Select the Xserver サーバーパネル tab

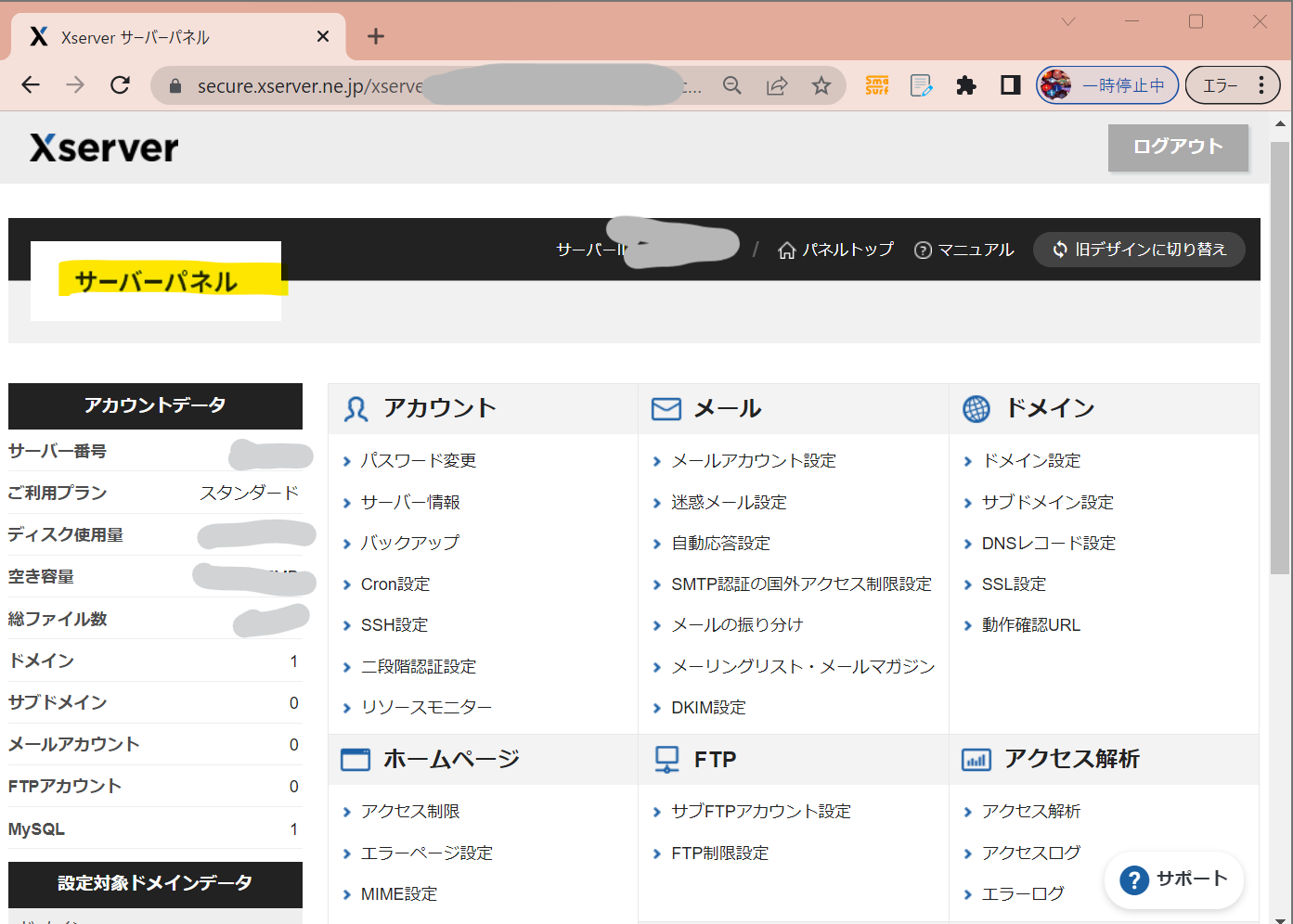click(x=178, y=37)
